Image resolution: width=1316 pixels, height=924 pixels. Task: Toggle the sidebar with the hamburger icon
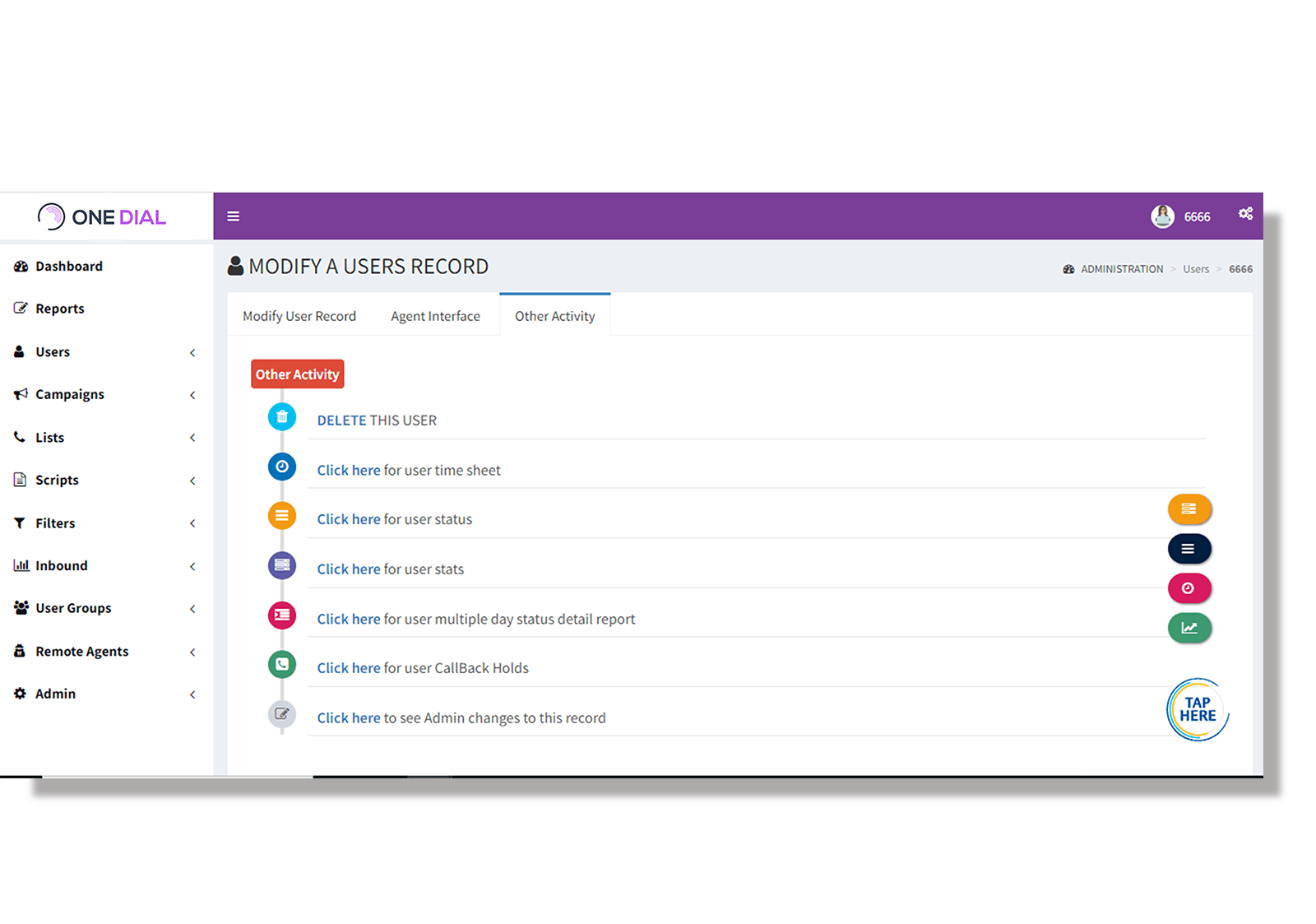click(234, 216)
